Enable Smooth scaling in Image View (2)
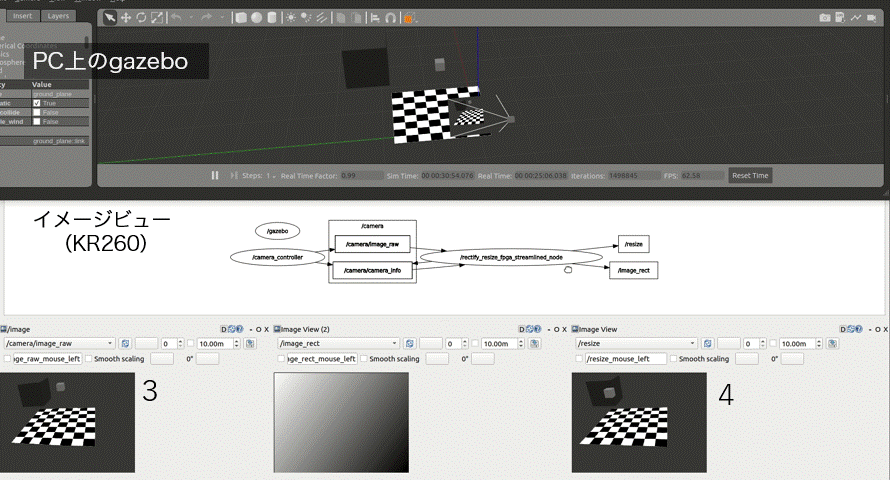 coord(364,359)
